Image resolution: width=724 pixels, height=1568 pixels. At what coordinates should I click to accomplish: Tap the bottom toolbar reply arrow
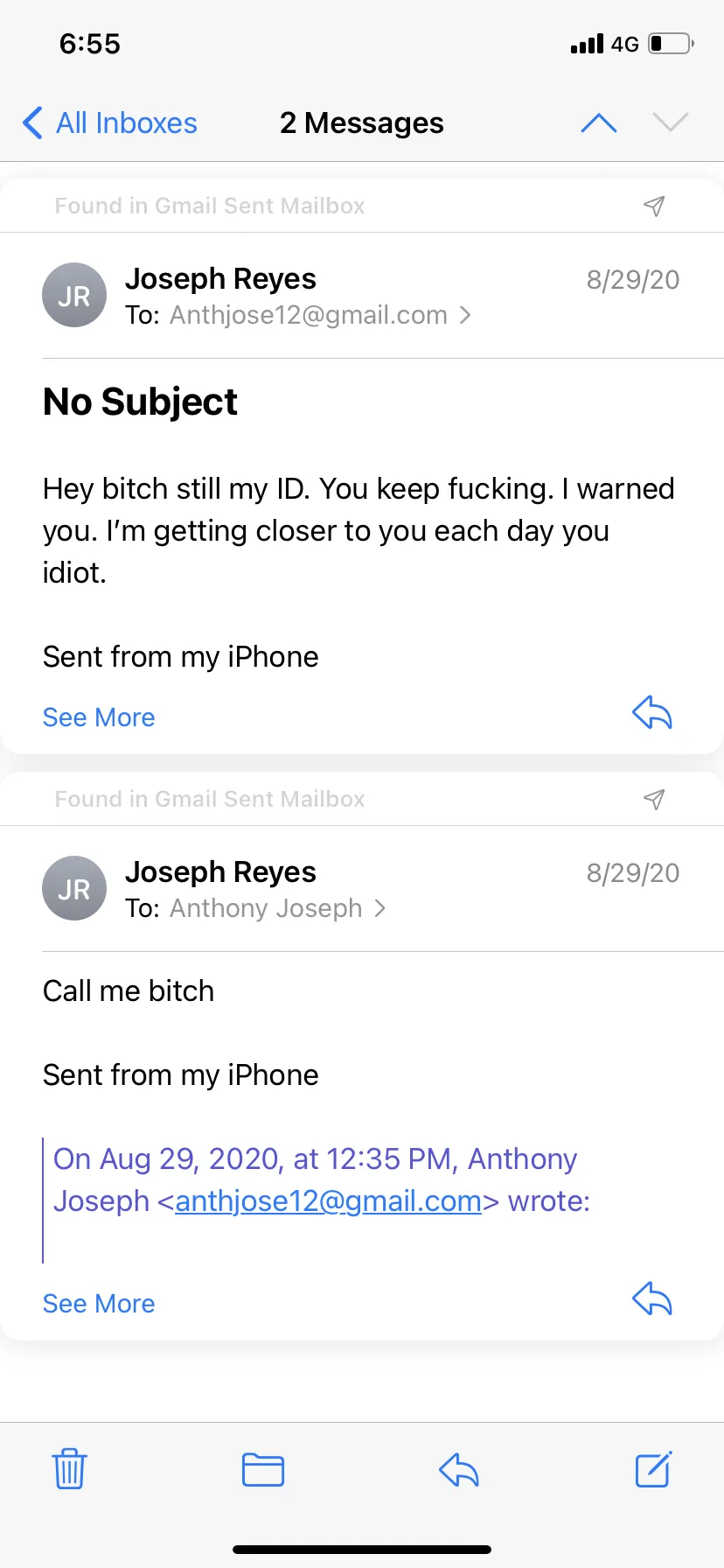[459, 1469]
